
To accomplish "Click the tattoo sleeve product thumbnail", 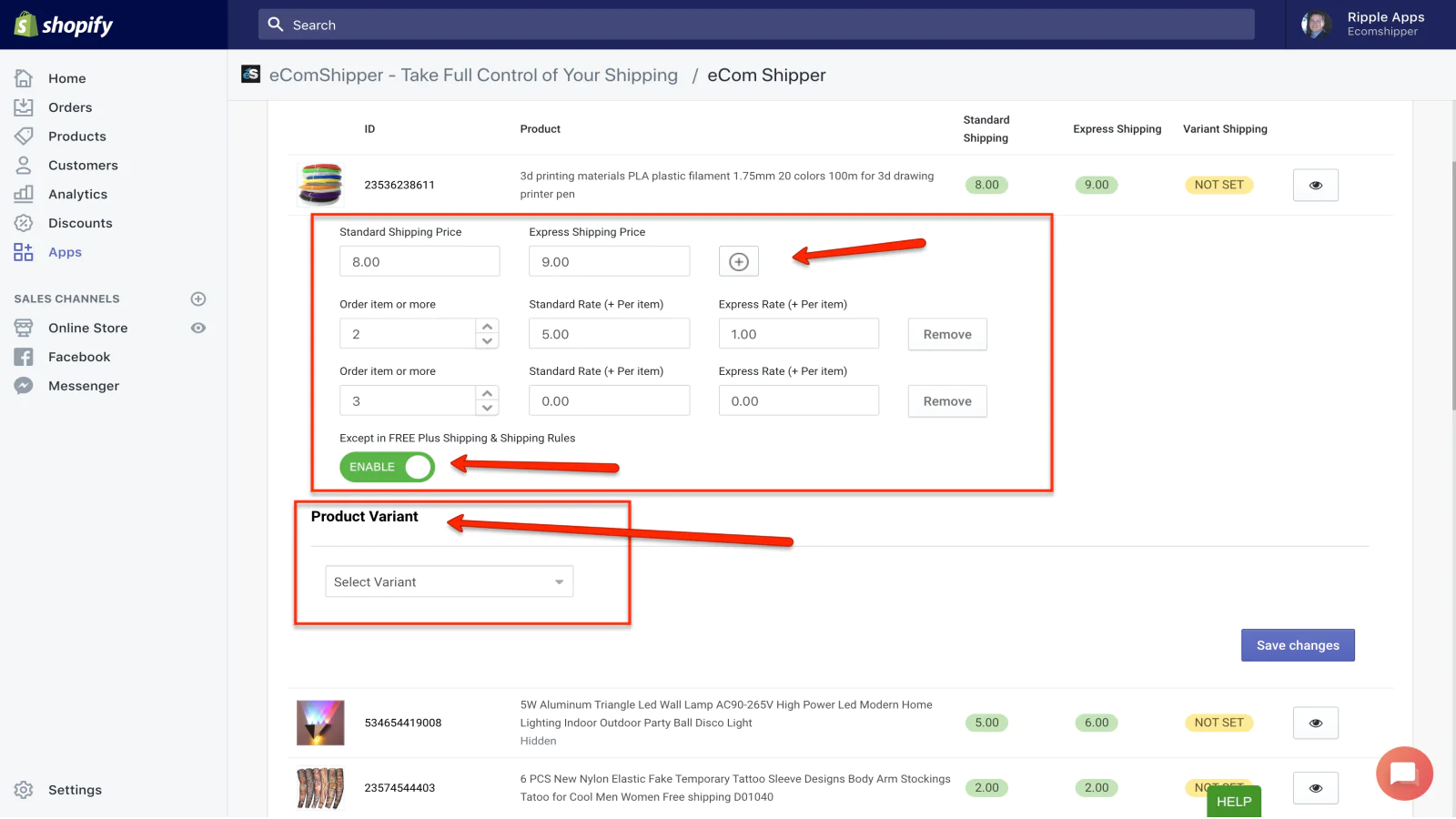I will [x=320, y=788].
